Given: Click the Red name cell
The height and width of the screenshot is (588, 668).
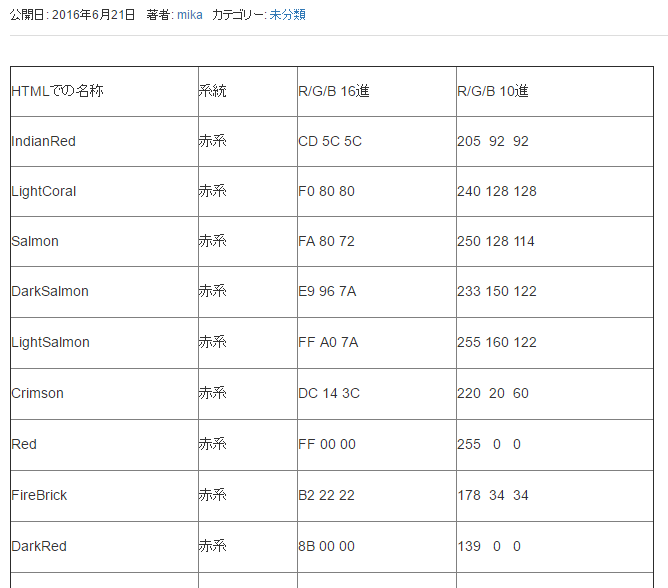Looking at the screenshot, I should [24, 444].
